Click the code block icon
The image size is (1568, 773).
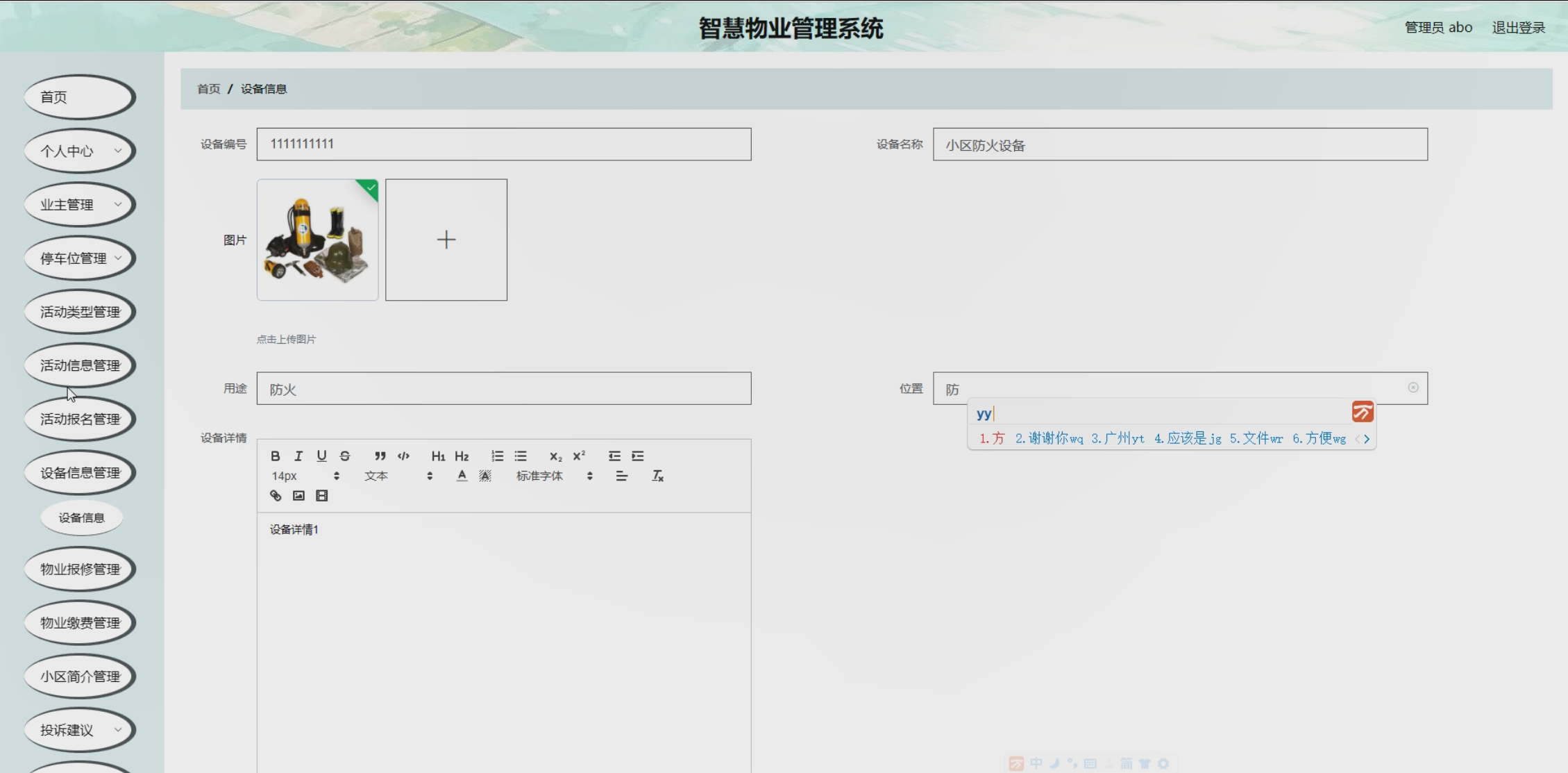403,456
